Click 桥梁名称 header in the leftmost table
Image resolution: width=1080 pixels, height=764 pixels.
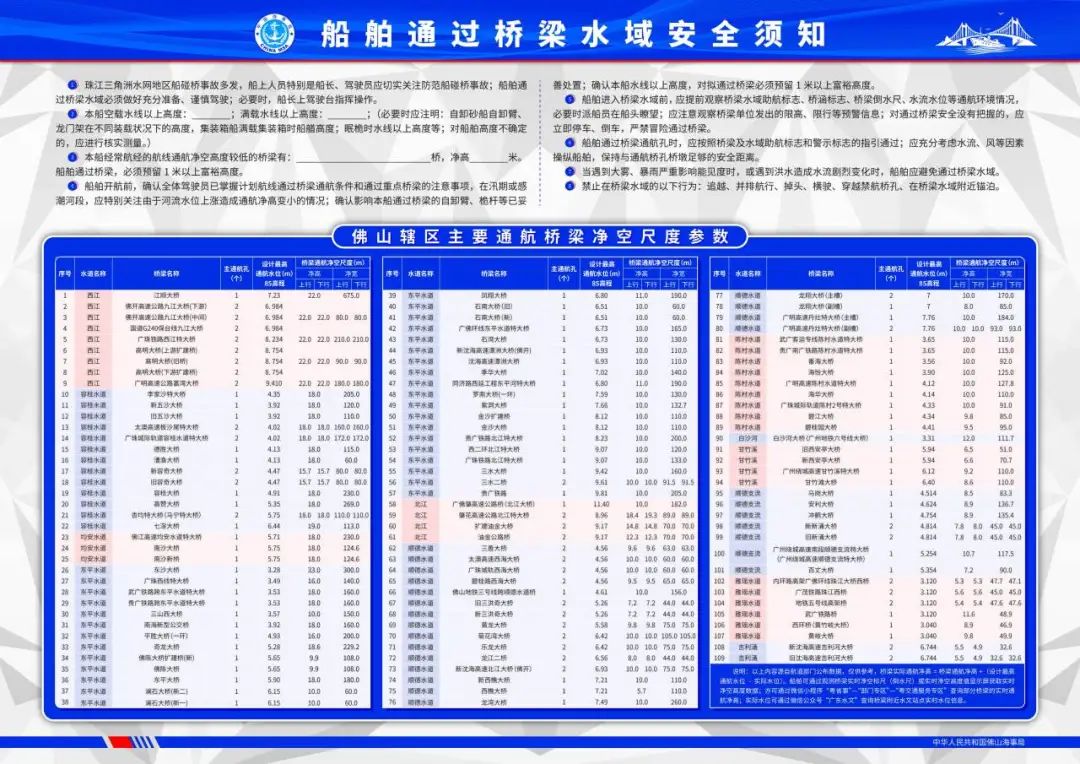(166, 273)
